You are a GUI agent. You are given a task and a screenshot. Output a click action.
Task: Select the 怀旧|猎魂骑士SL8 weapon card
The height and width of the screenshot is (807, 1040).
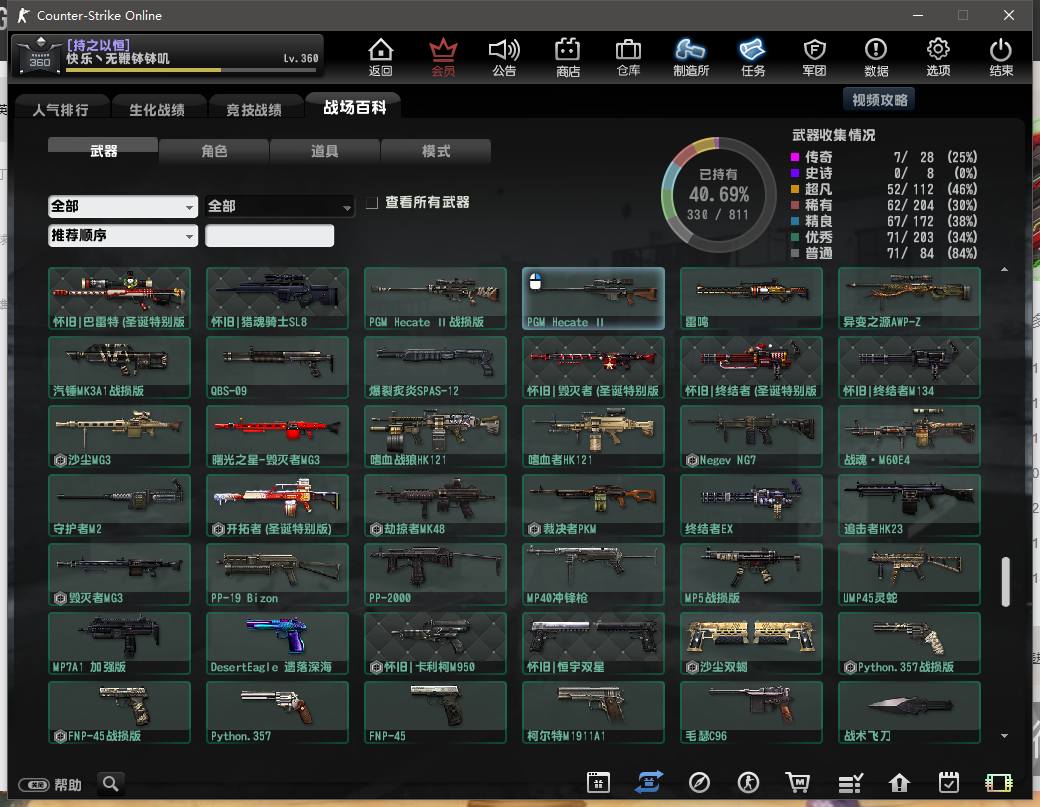tap(277, 298)
